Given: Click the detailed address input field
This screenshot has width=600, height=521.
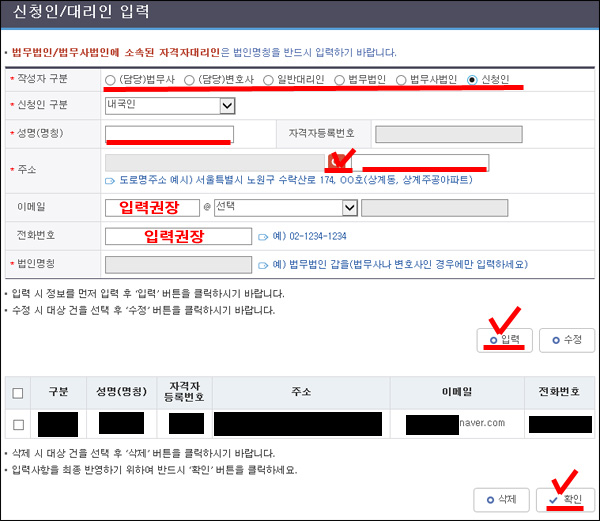Looking at the screenshot, I should [420, 163].
